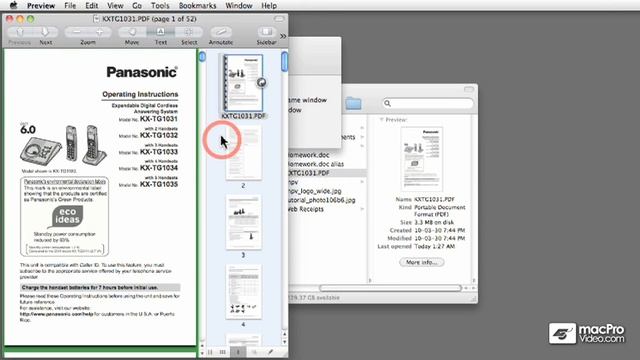Viewport: 640px width, 360px height.
Task: Click model number KX-TG1035 text
Action: pos(159,184)
